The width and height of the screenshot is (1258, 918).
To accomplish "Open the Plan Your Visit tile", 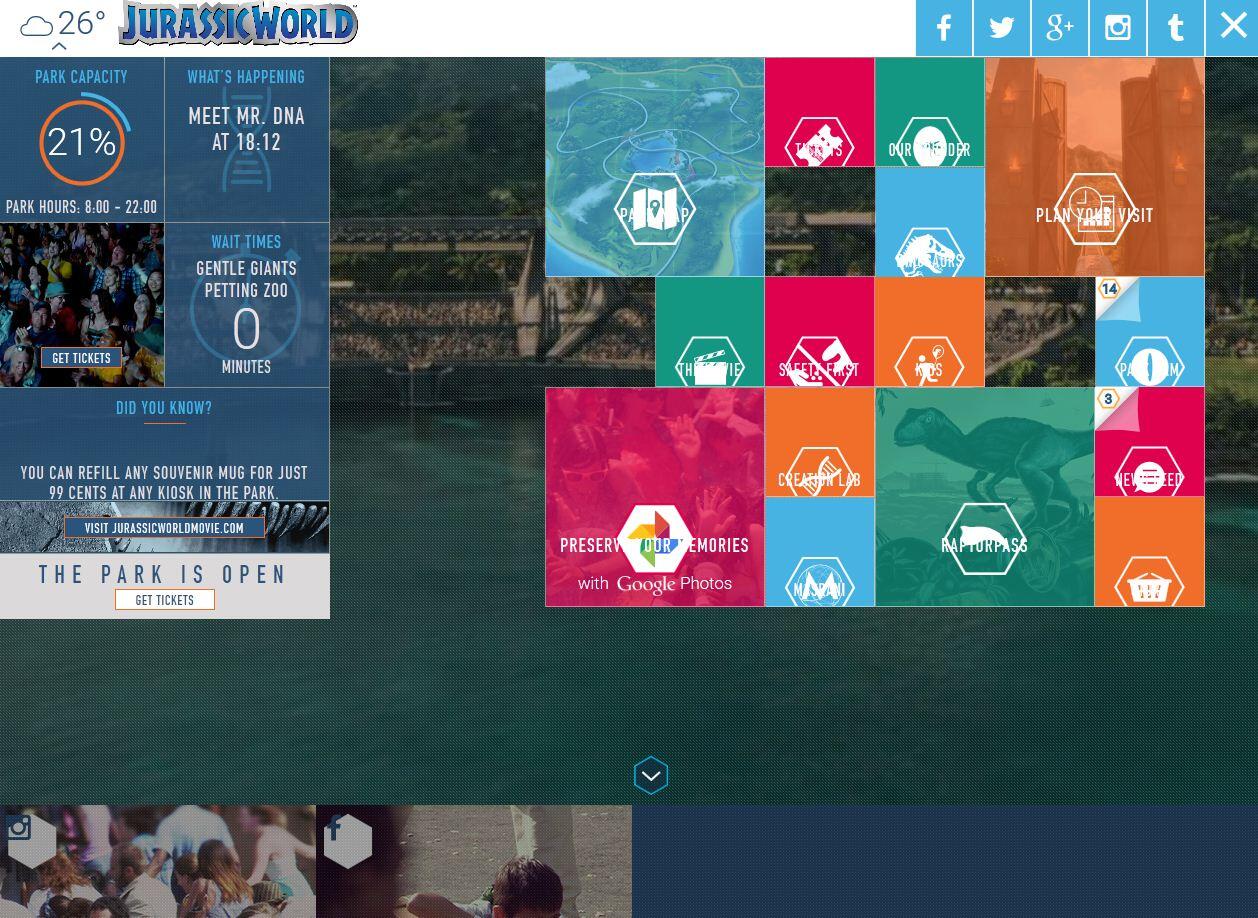I will pyautogui.click(x=1094, y=167).
